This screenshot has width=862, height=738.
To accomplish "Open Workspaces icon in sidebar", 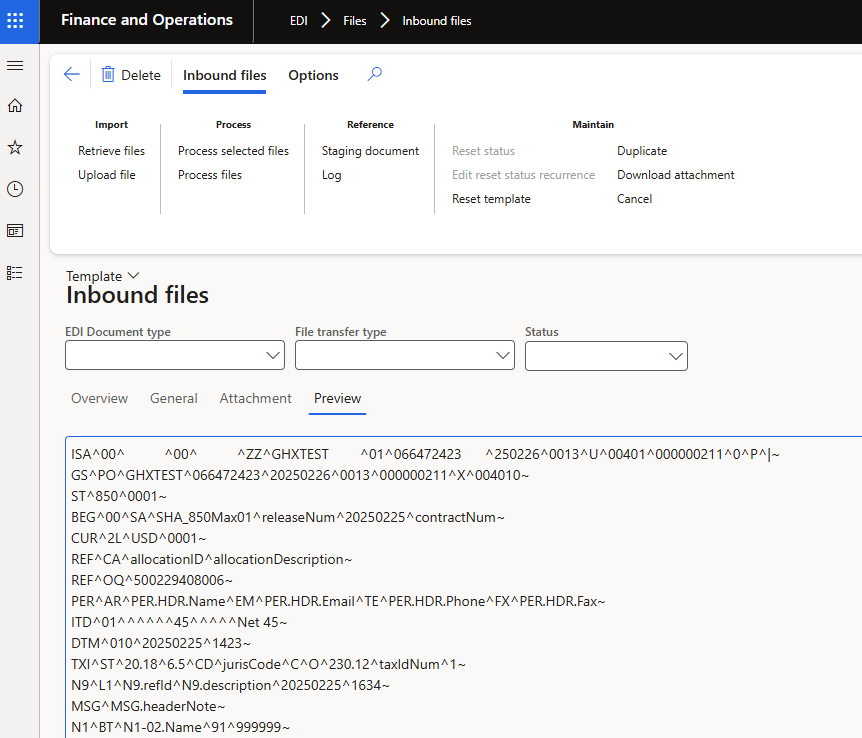I will [x=15, y=231].
